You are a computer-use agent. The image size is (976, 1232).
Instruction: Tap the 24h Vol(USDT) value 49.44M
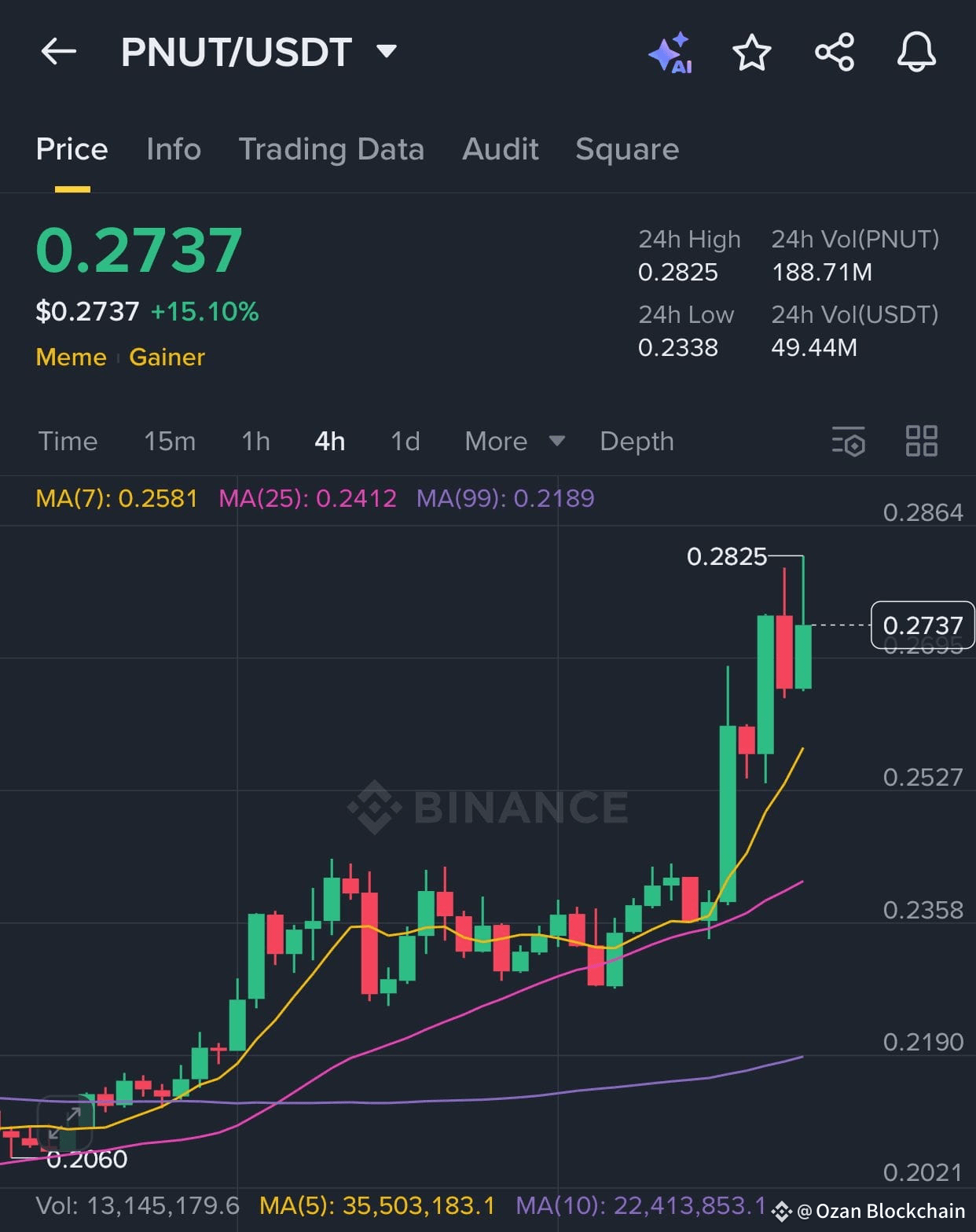point(814,347)
